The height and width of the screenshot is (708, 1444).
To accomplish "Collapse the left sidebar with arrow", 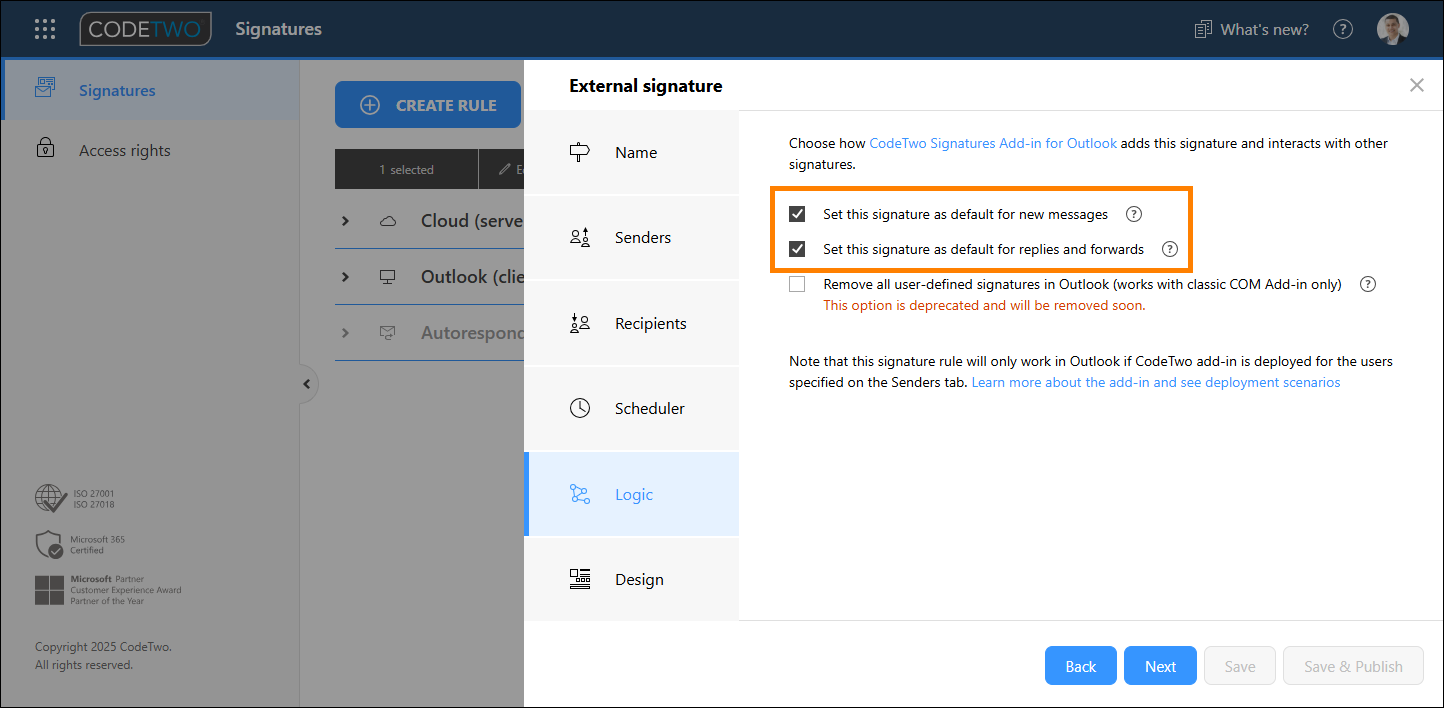I will [307, 384].
